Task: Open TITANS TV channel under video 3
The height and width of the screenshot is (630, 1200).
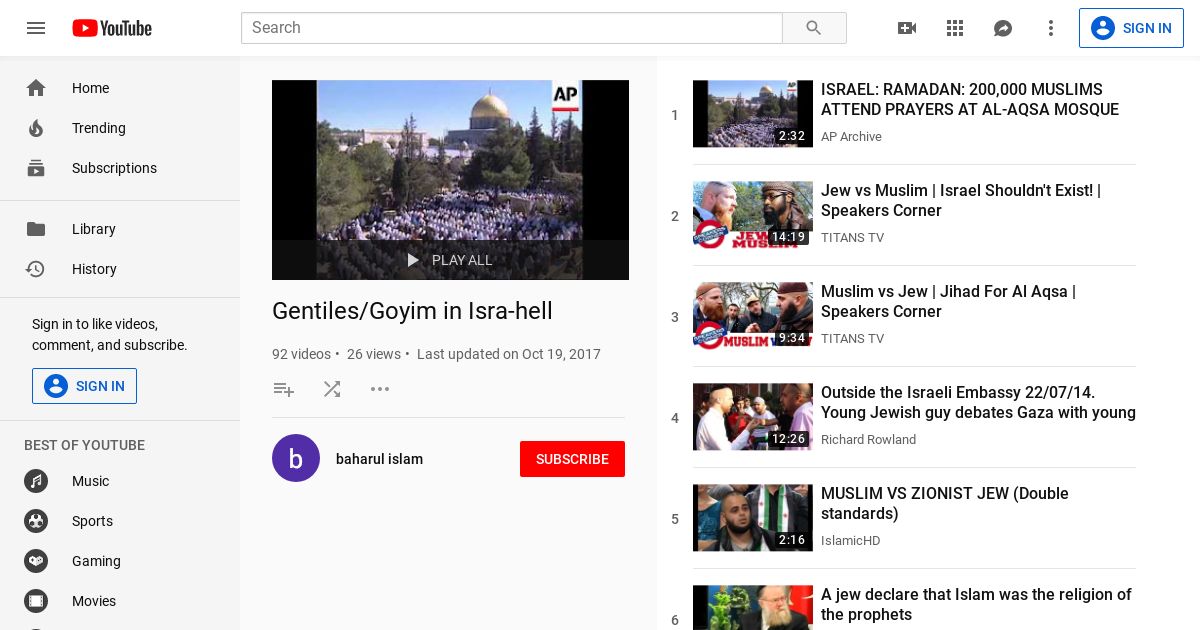Action: coord(852,339)
